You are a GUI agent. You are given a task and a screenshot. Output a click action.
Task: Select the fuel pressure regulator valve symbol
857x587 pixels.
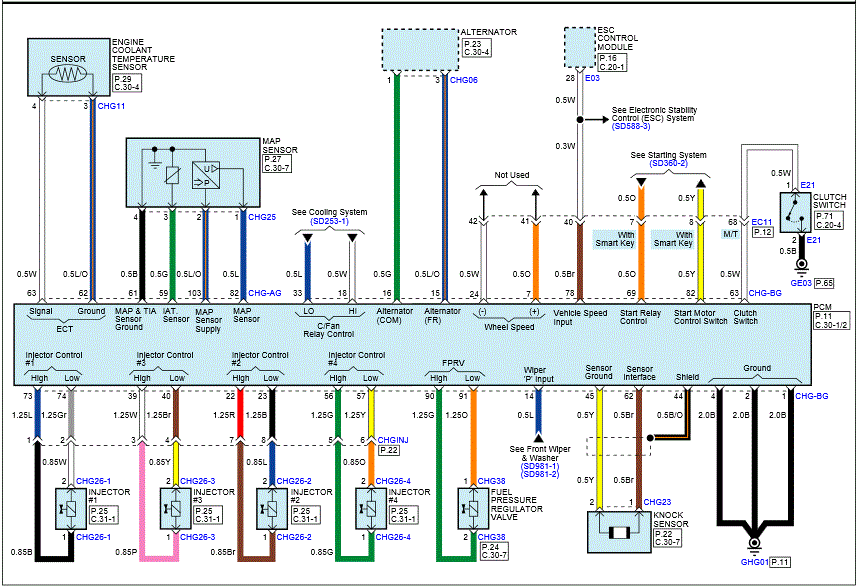point(468,507)
